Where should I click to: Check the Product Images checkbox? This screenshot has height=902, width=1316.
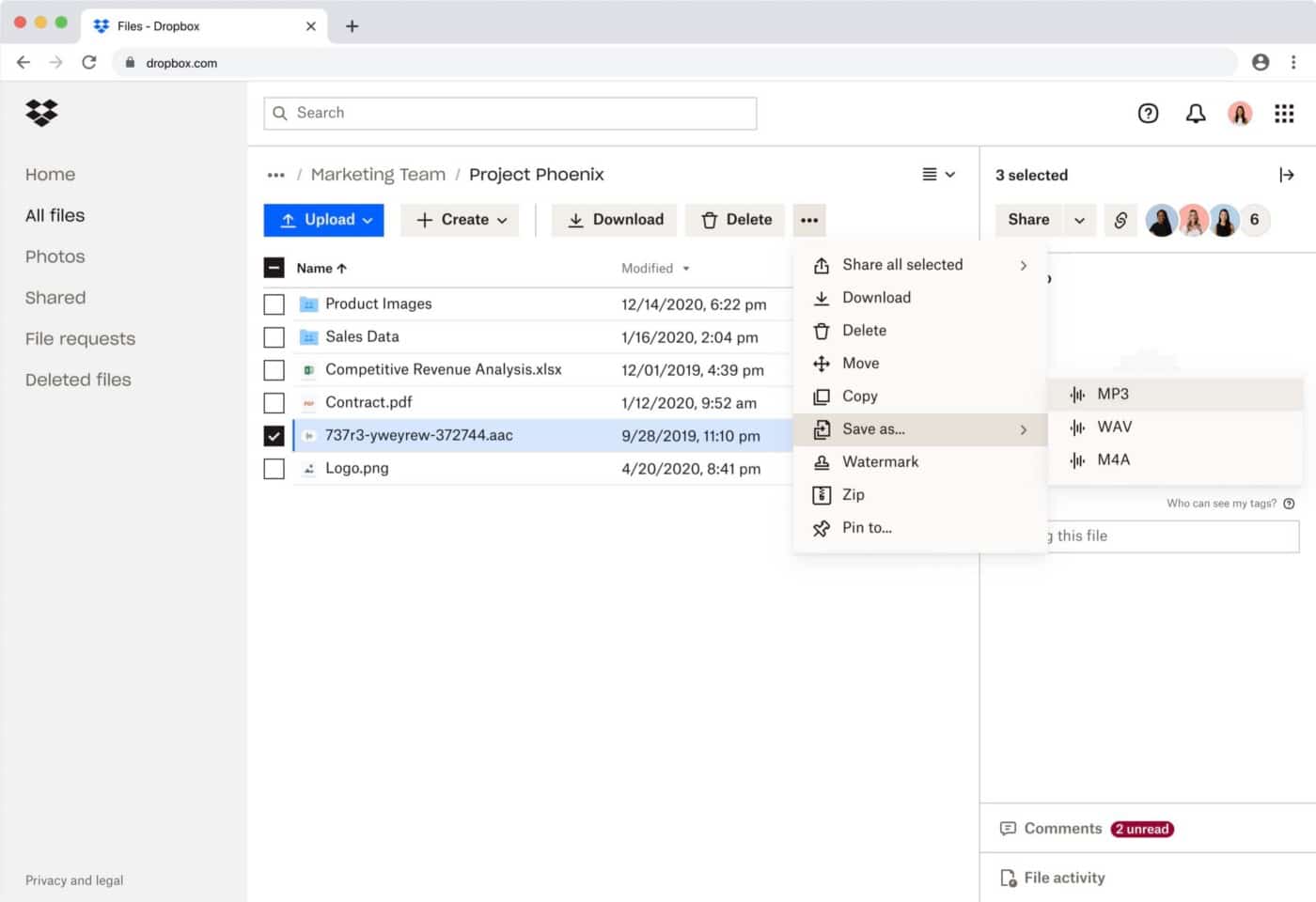(x=274, y=304)
